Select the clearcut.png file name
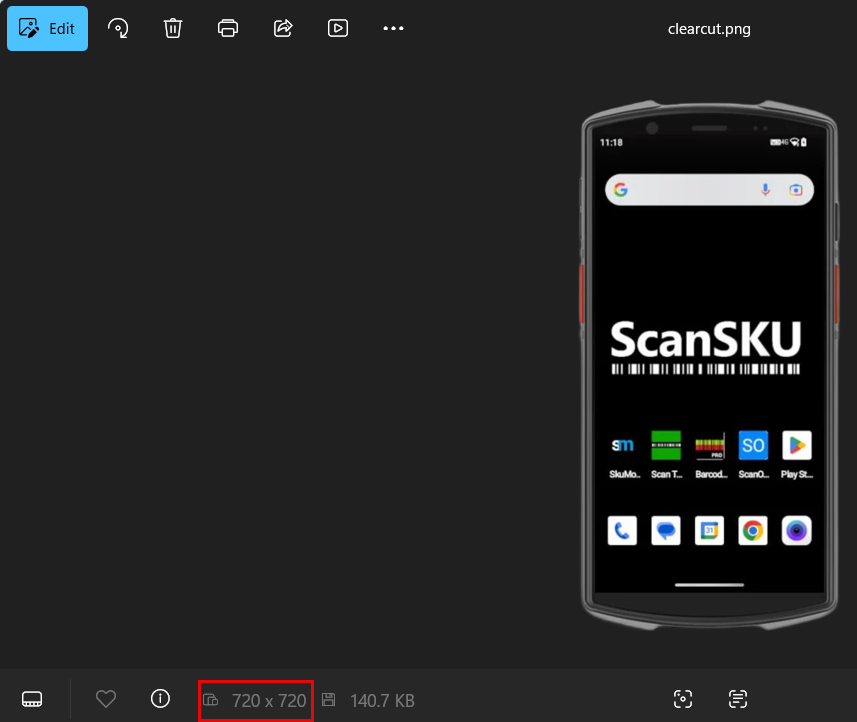 [709, 29]
